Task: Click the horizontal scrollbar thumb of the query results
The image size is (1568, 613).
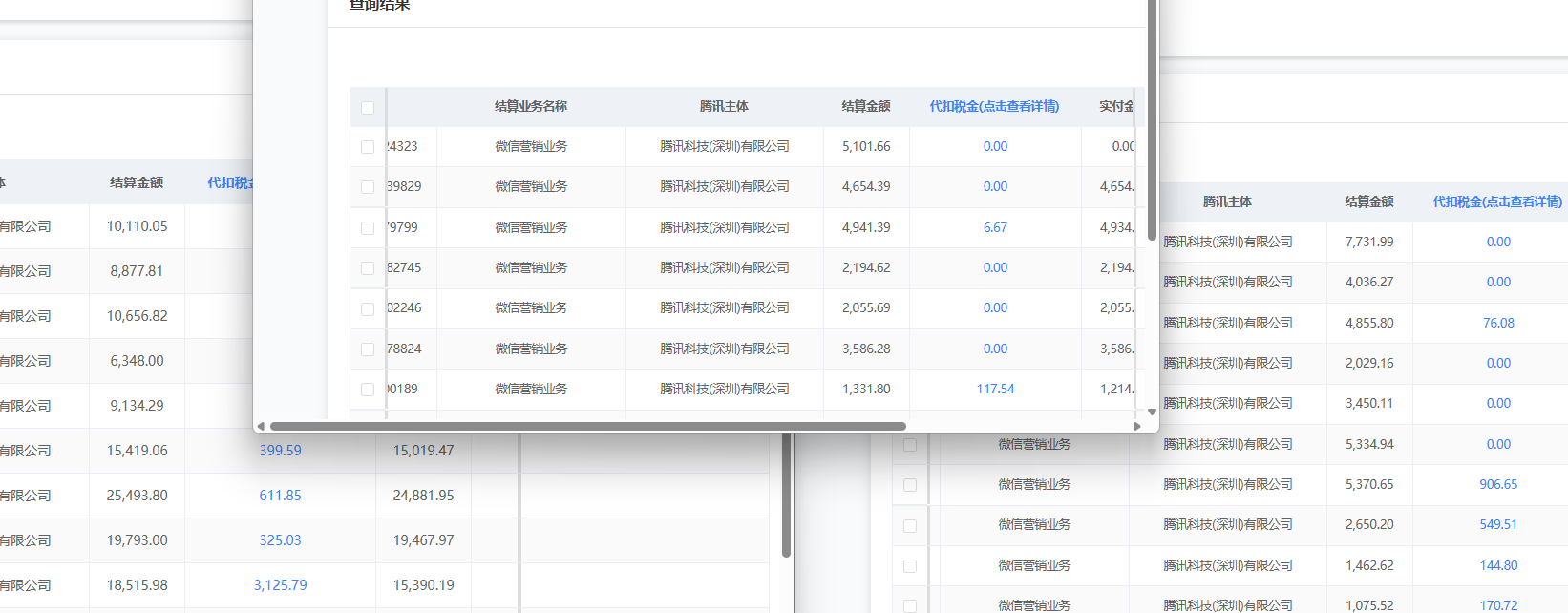Action: pos(587,426)
